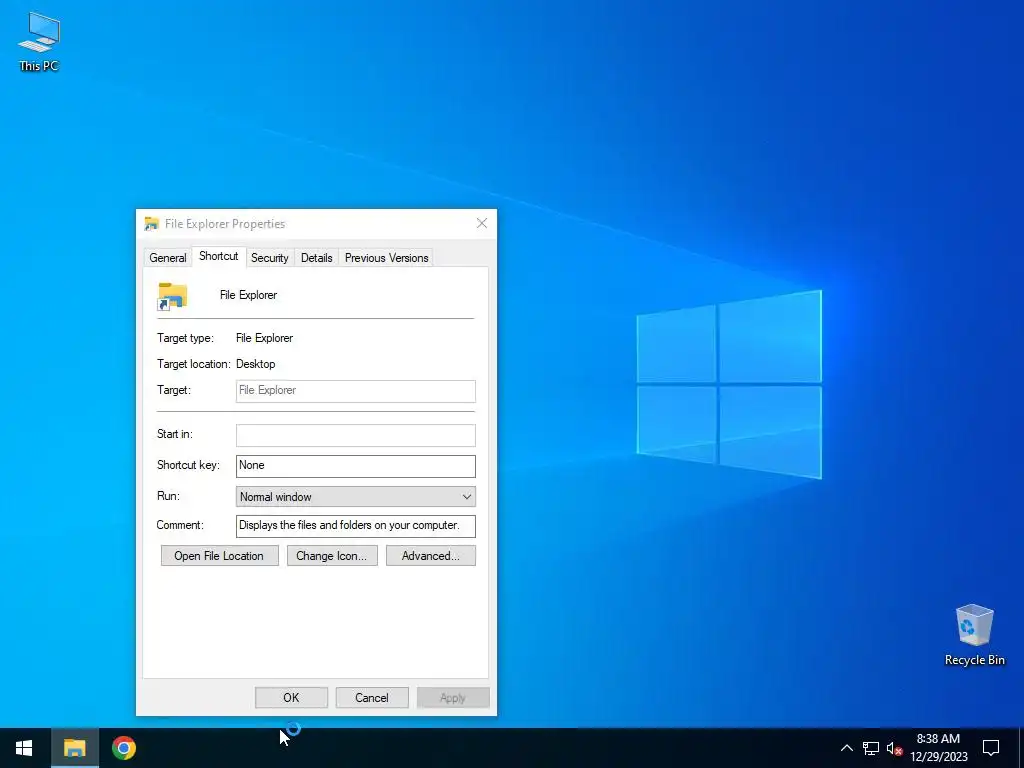This screenshot has width=1024, height=768.
Task: Click File Explorer in the taskbar
Action: point(74,748)
